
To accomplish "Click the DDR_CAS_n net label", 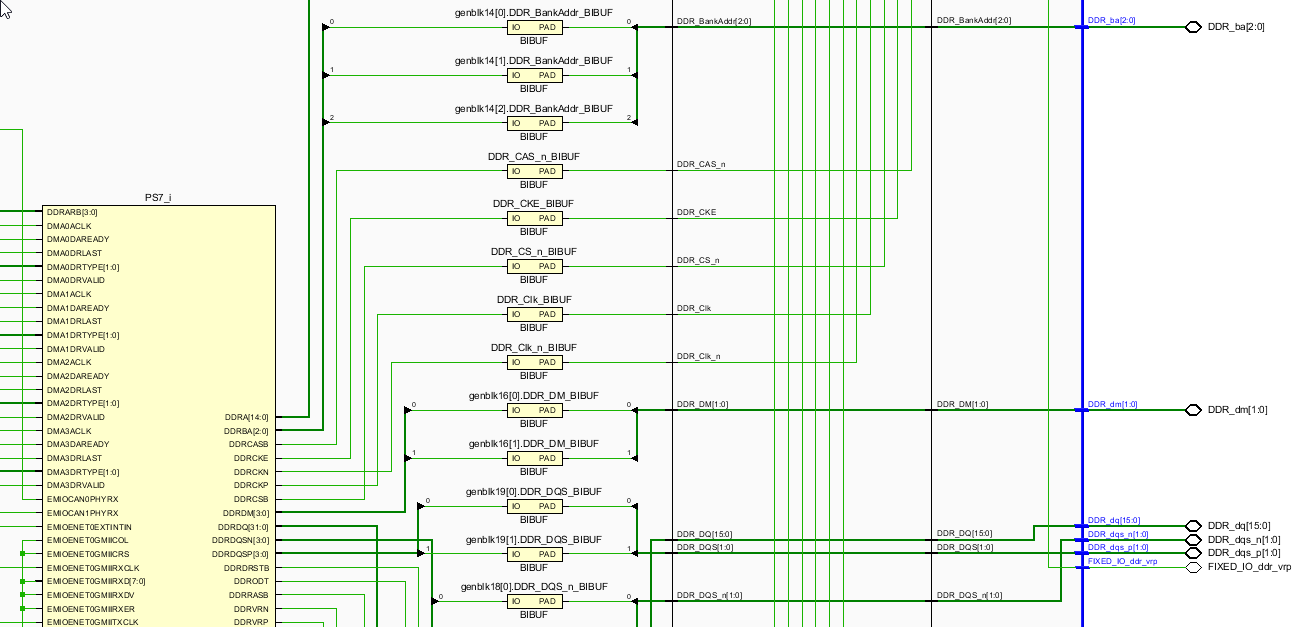I will pos(701,164).
